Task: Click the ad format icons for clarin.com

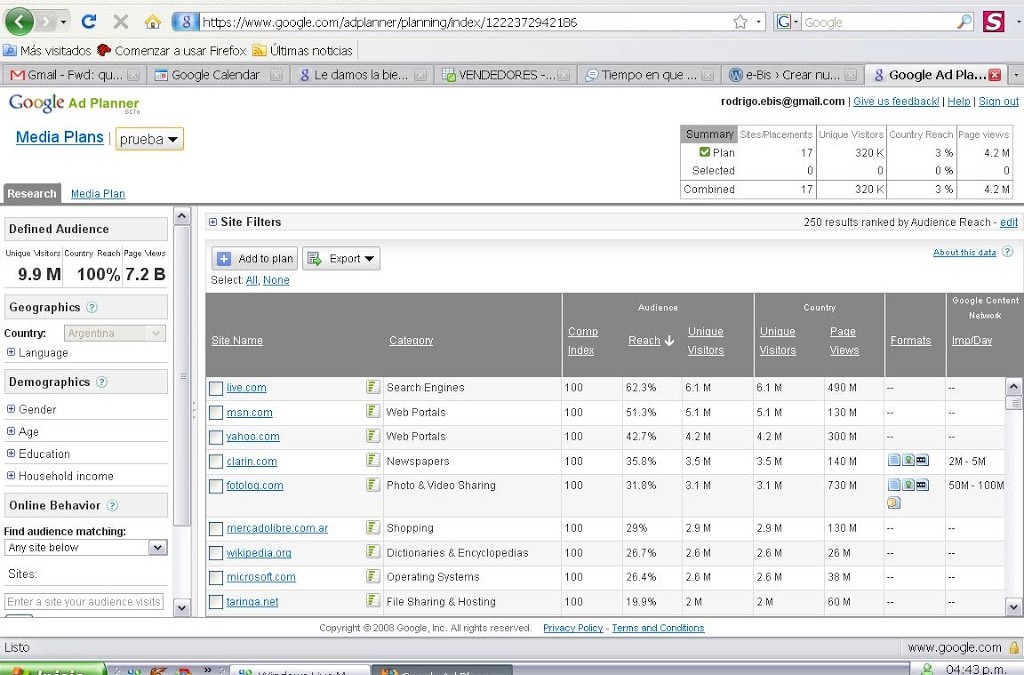Action: point(907,460)
